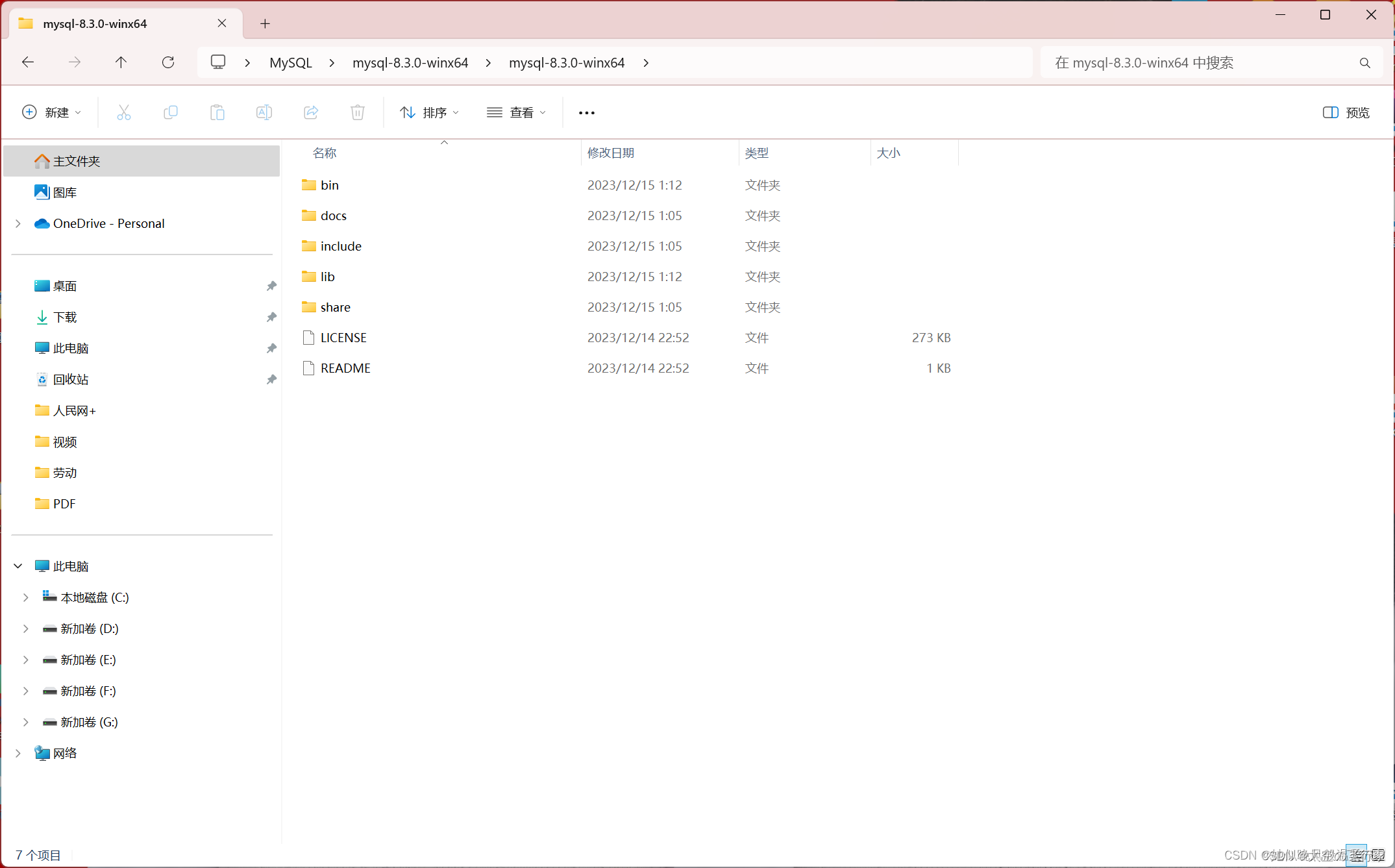Image resolution: width=1395 pixels, height=868 pixels.
Task: Expand 本地磁盘 (C:) drive node
Action: tap(26, 597)
